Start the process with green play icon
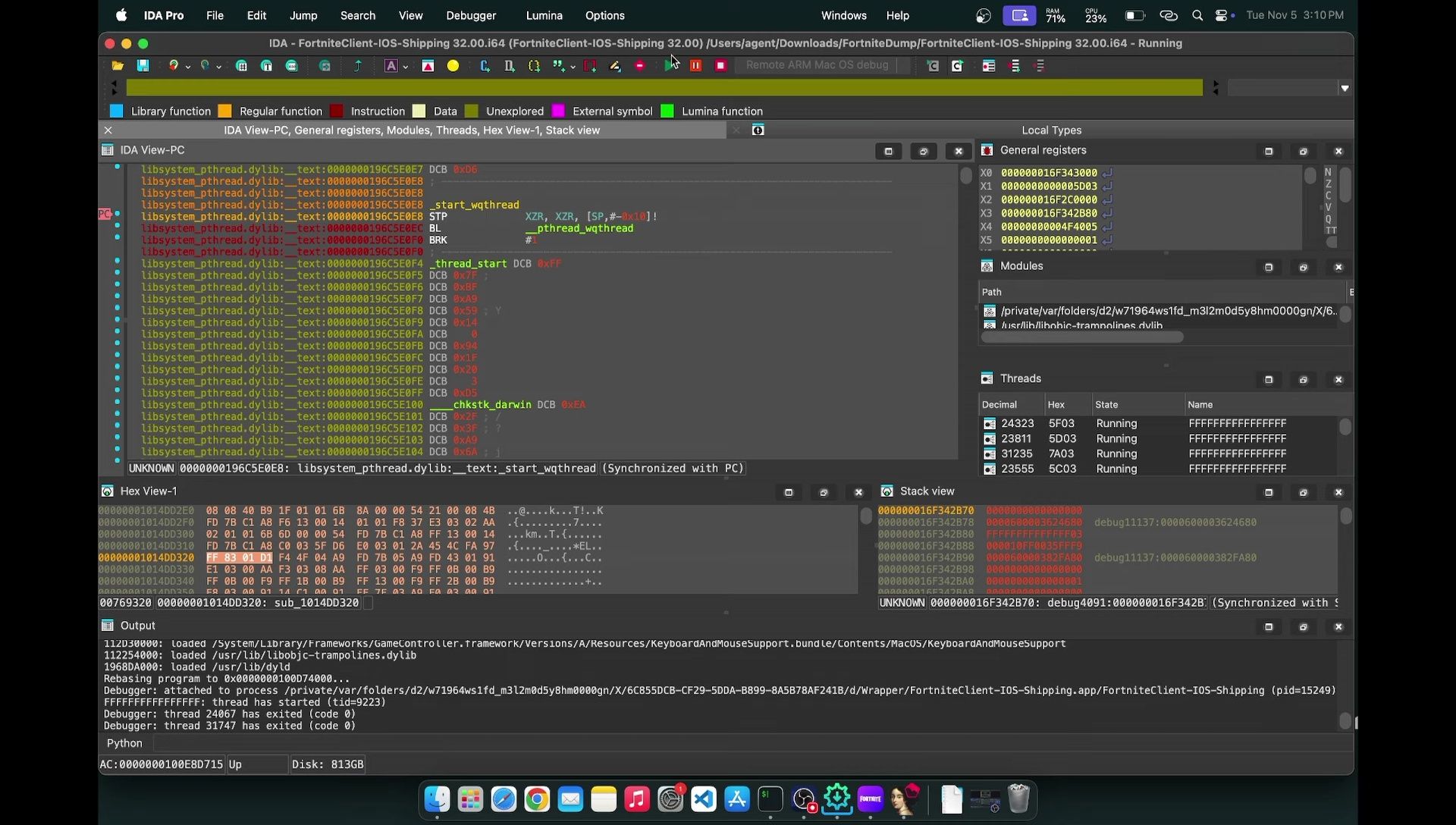 pyautogui.click(x=670, y=66)
